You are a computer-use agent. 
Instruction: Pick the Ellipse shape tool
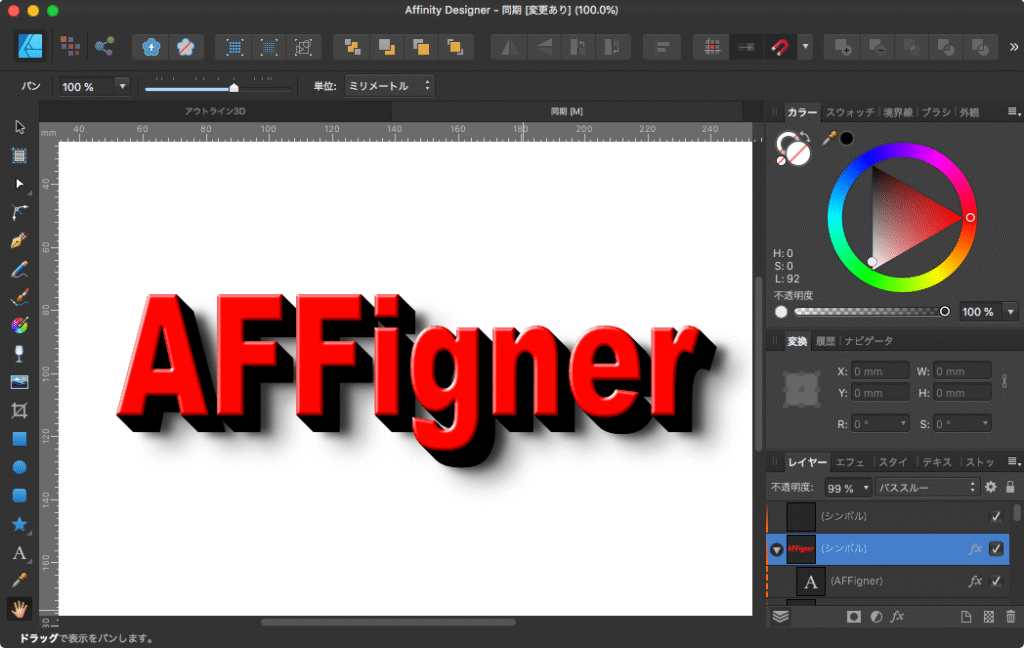[19, 467]
